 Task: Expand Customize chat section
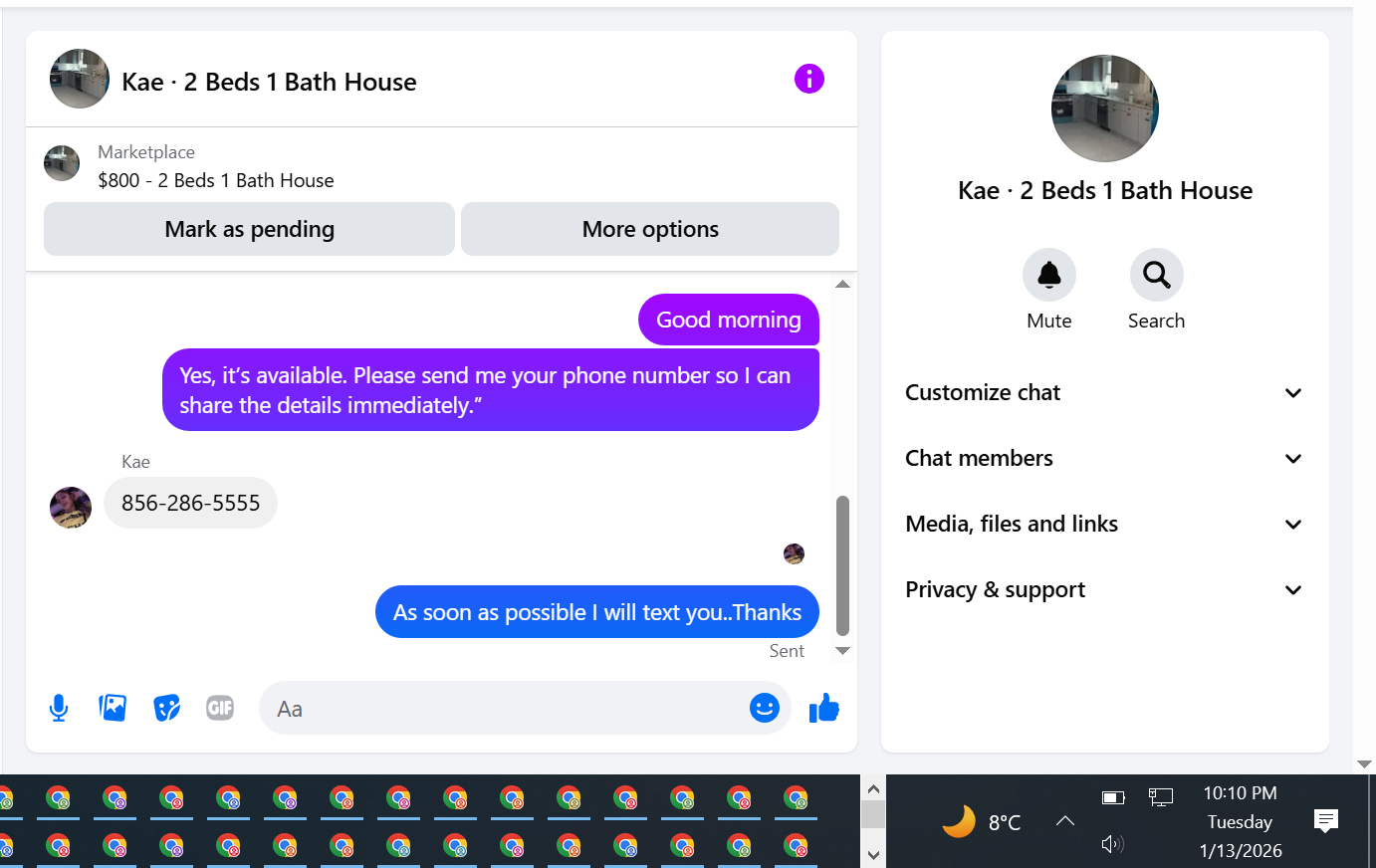point(1104,392)
